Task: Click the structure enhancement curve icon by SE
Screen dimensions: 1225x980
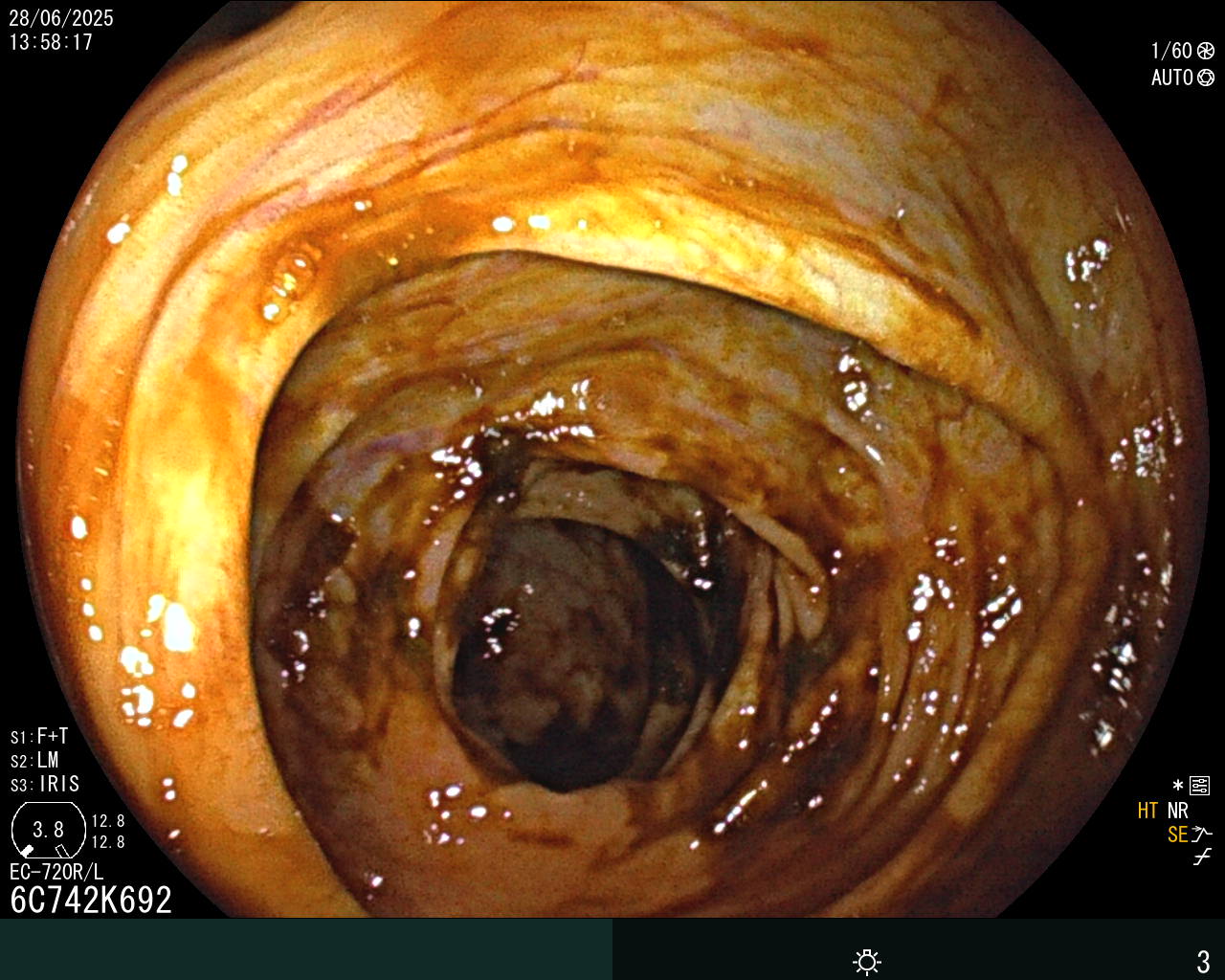Action: pos(1202,835)
